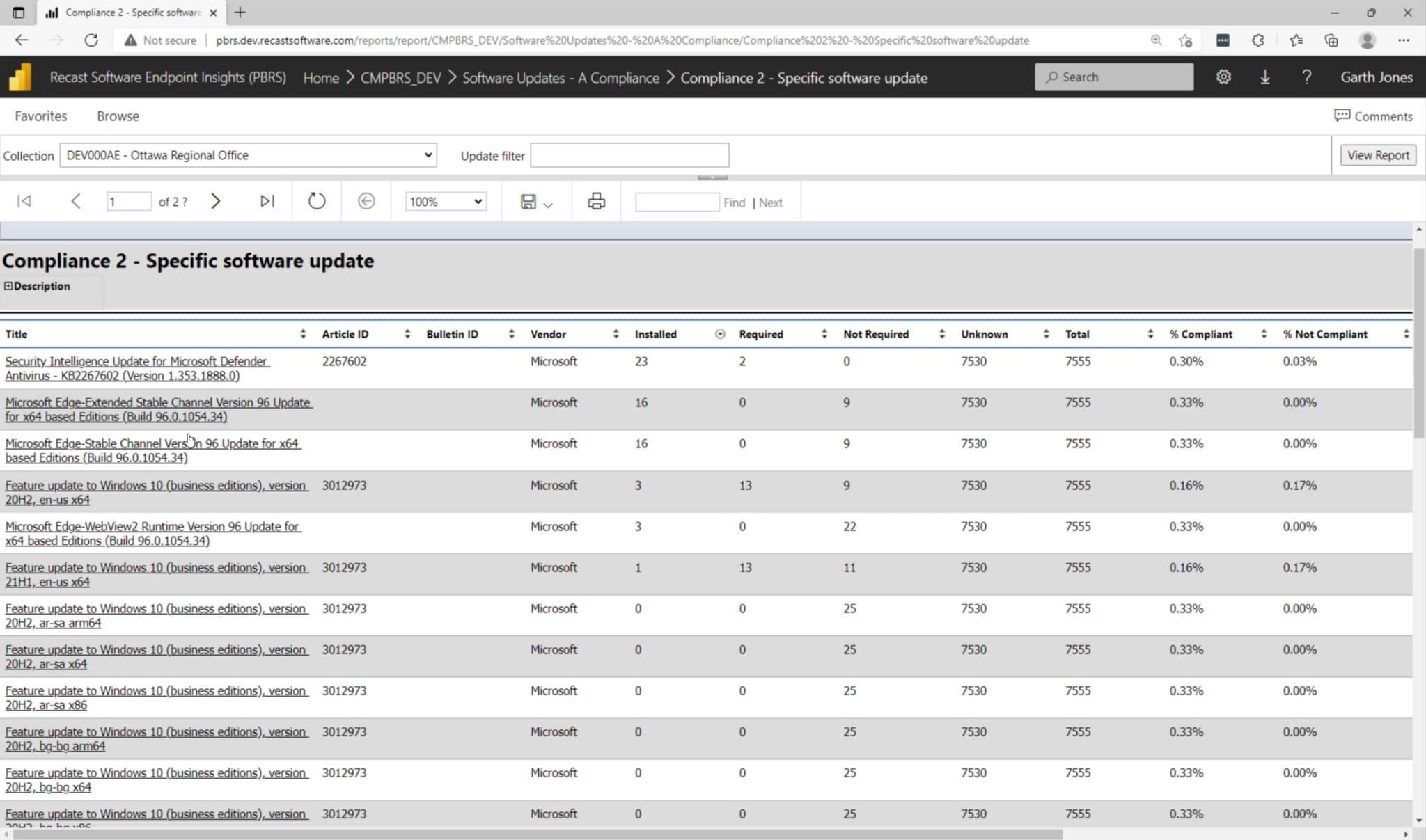Toggle sorting on the Title column
The width and height of the screenshot is (1426, 840).
304,334
